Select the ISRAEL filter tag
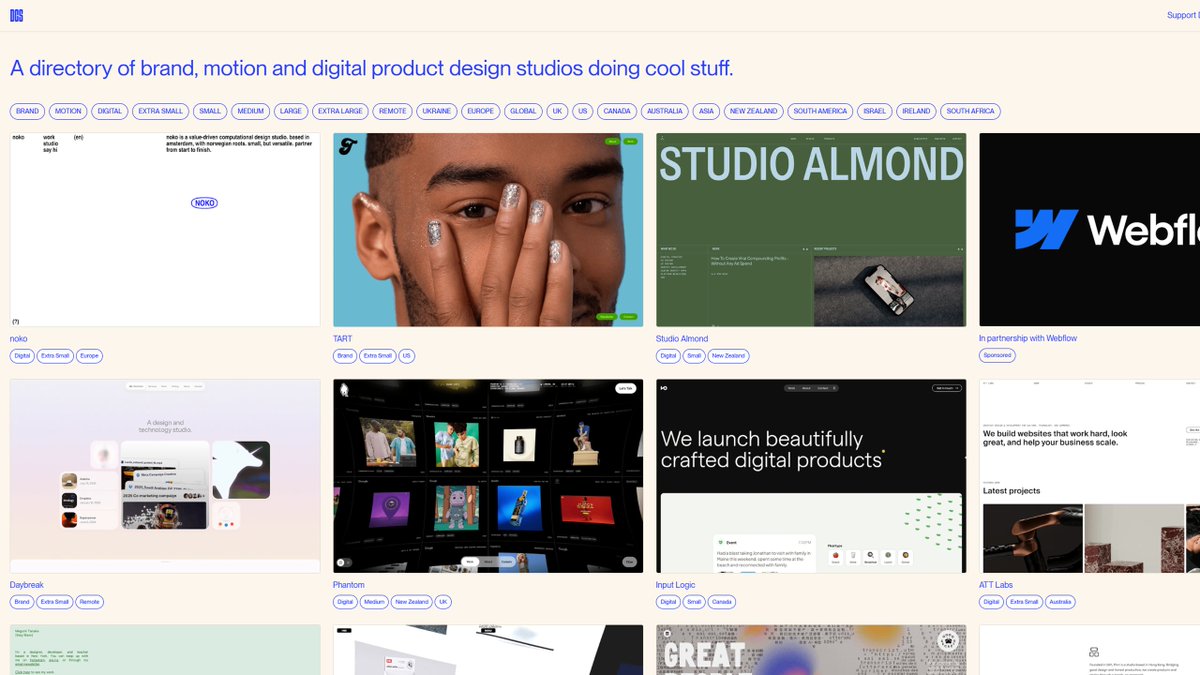Image resolution: width=1200 pixels, height=675 pixels. tap(875, 111)
